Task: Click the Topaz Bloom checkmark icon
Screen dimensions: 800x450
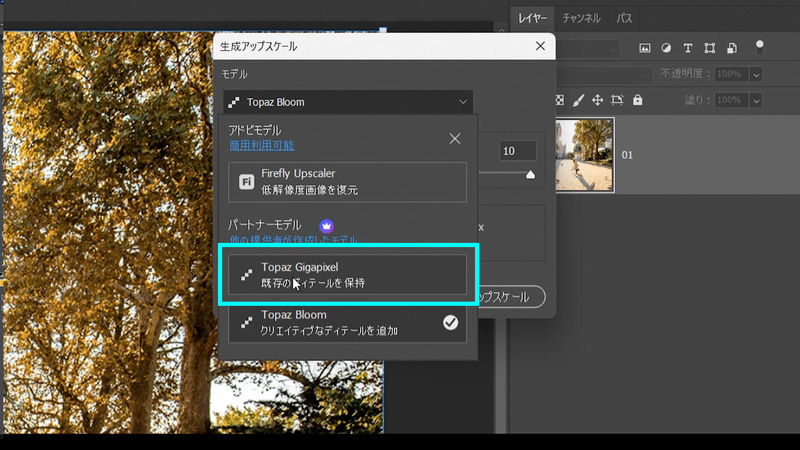Action: [450, 322]
